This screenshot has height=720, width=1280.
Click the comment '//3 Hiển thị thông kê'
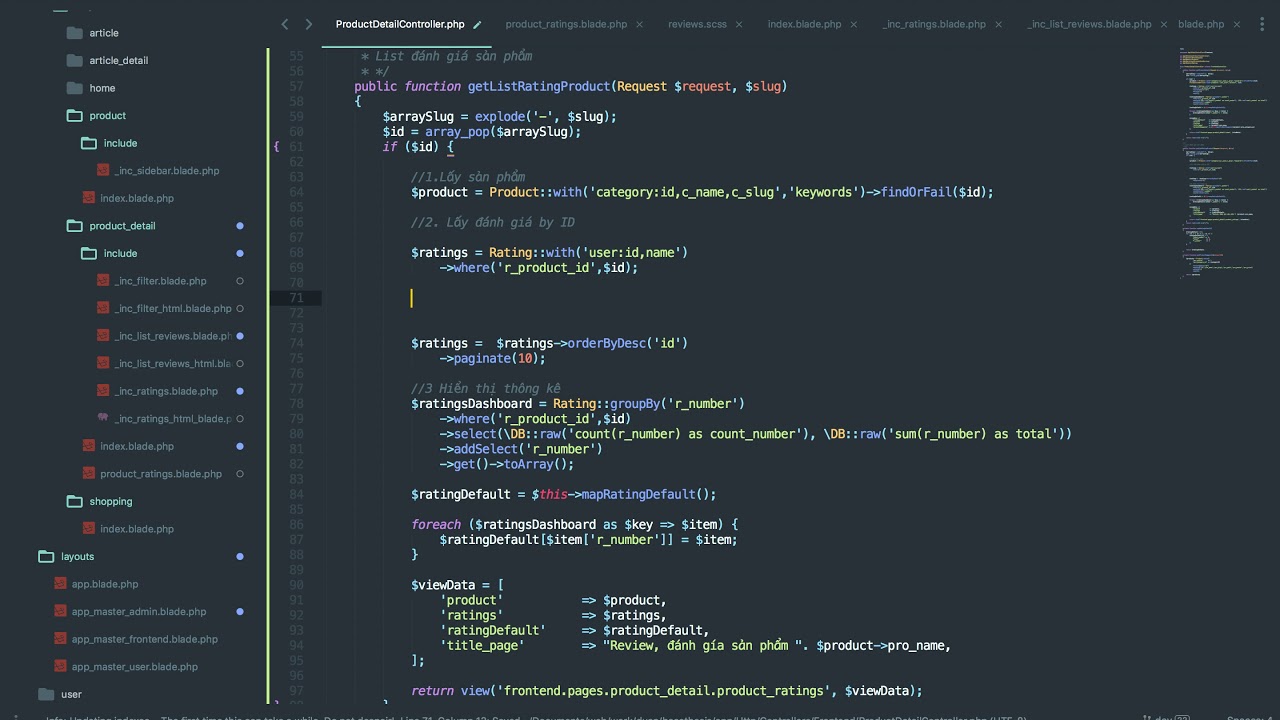[x=486, y=388]
